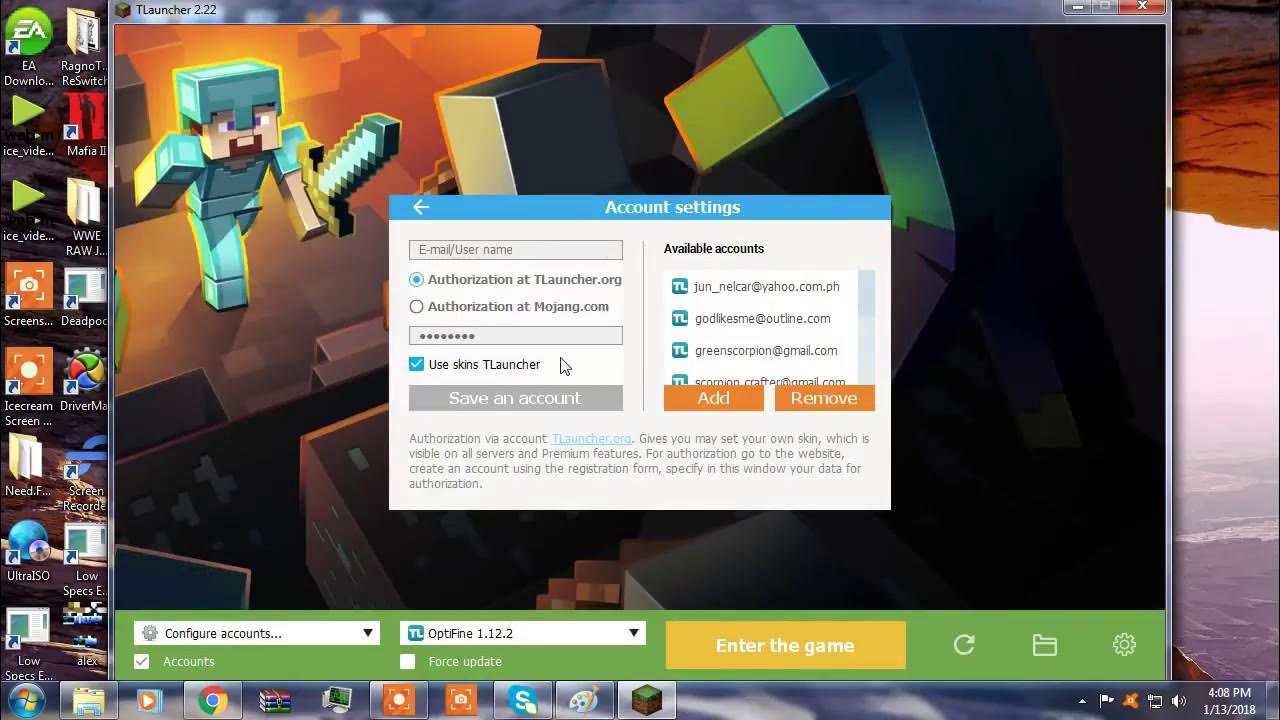1280x720 pixels.
Task: Enable the Force update checkbox
Action: point(407,661)
